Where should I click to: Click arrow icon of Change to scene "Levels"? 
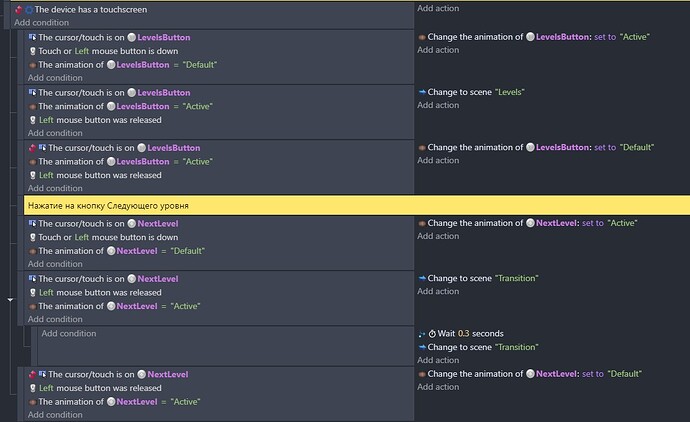point(422,92)
